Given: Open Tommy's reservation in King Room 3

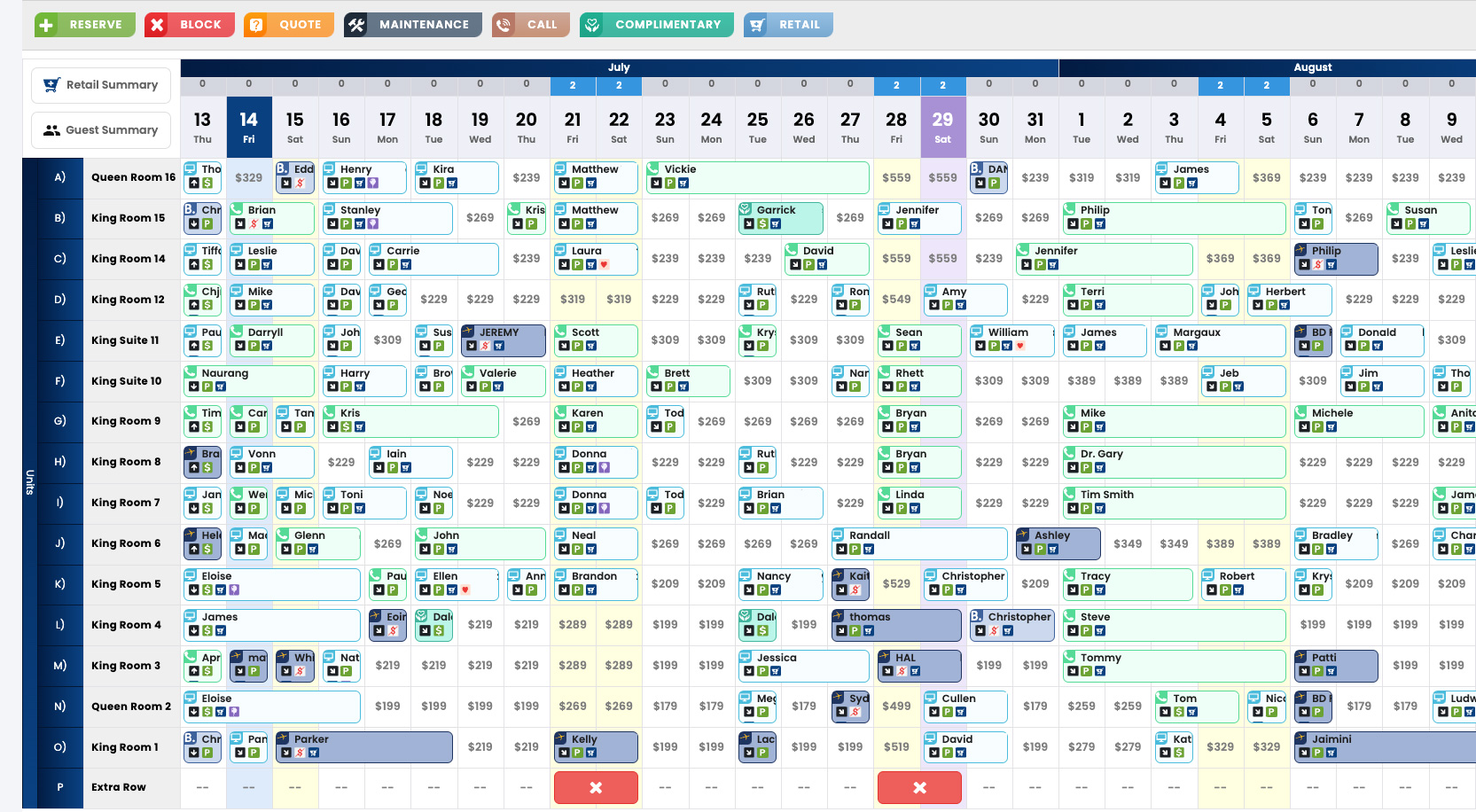Looking at the screenshot, I should coord(1174,666).
